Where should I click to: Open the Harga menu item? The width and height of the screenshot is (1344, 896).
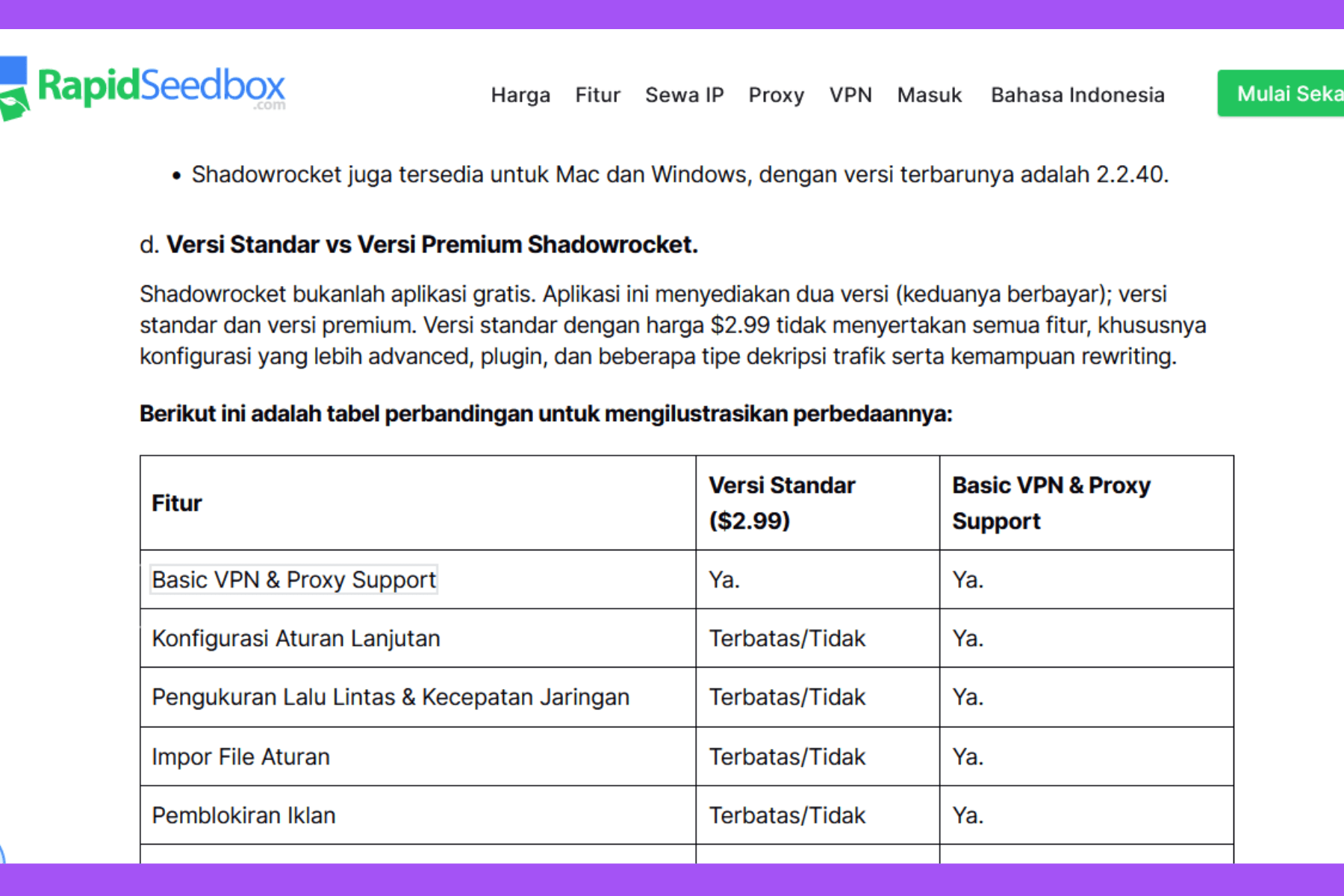pyautogui.click(x=520, y=95)
